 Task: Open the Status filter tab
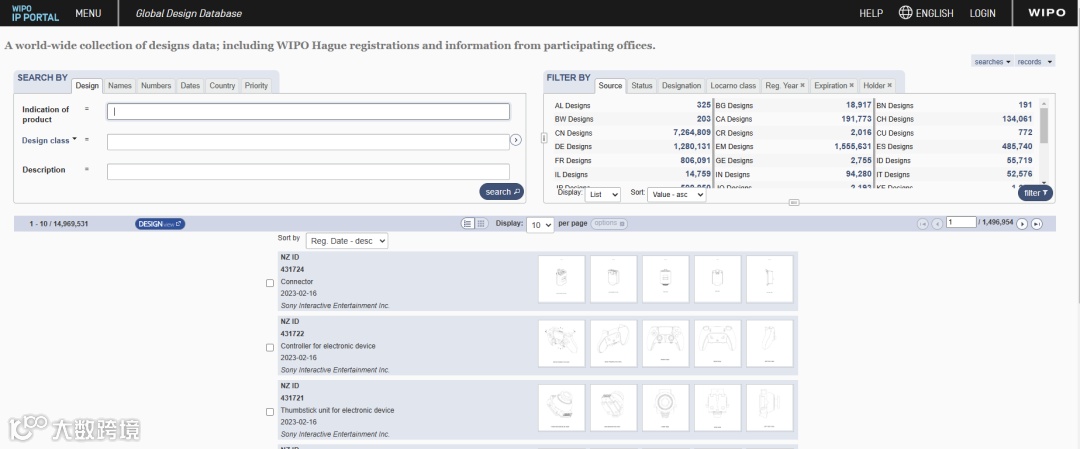click(642, 85)
